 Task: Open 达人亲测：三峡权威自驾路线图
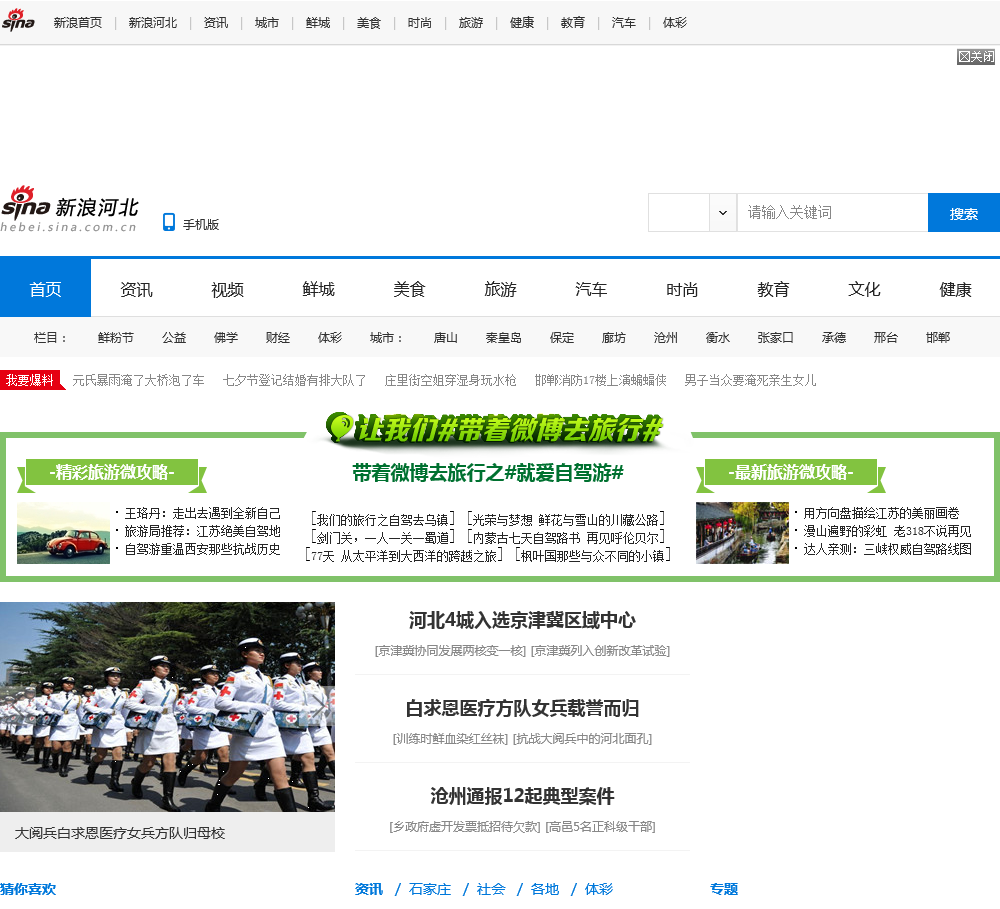coord(888,549)
